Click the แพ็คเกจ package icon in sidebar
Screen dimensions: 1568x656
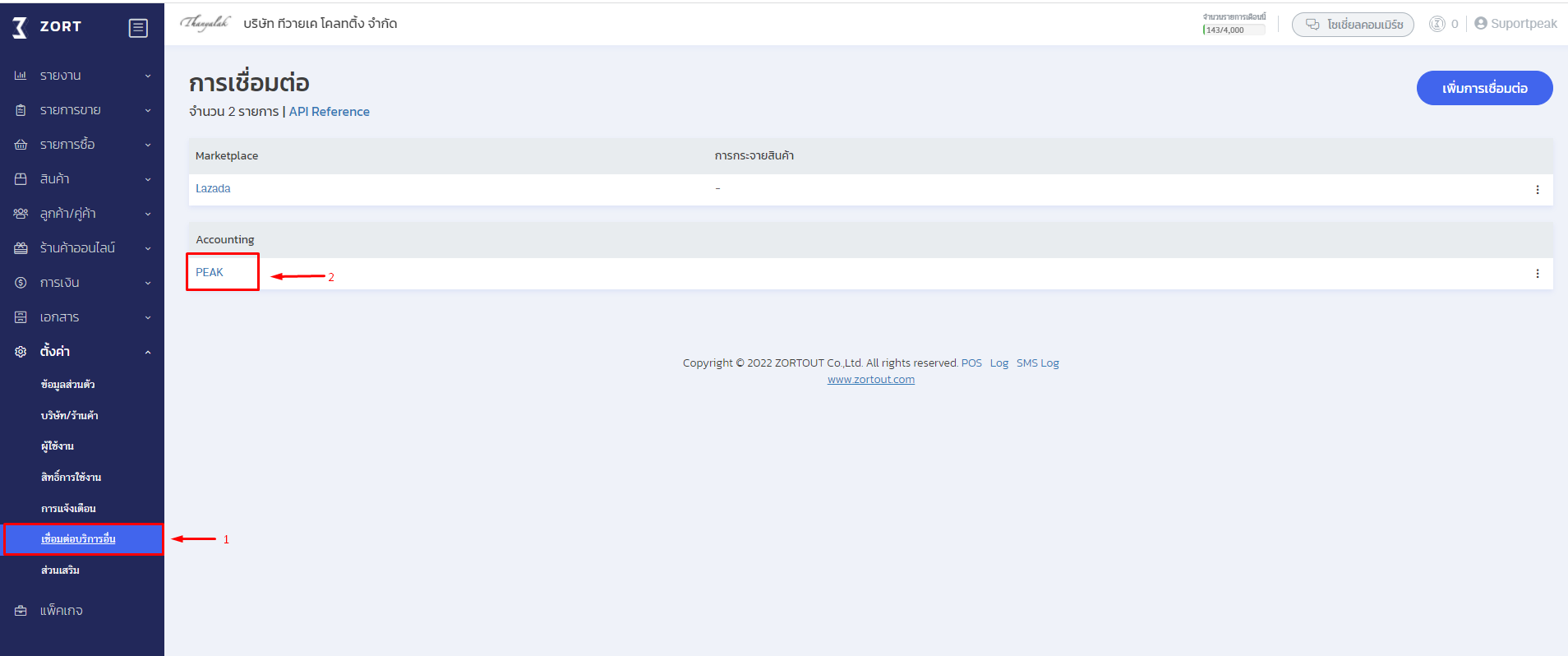21,611
